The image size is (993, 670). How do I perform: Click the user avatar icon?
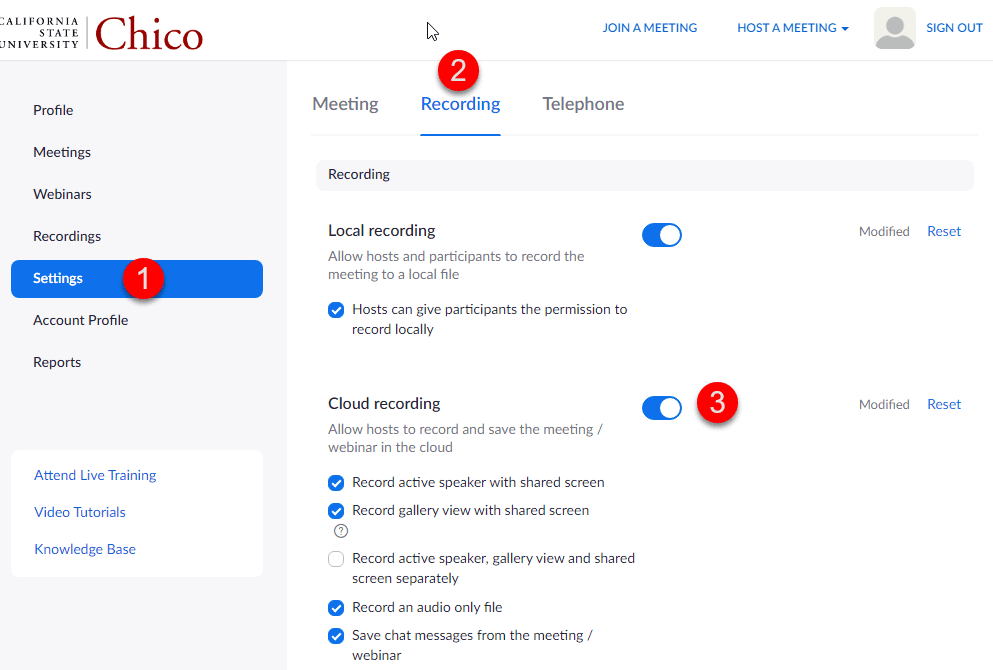(893, 28)
